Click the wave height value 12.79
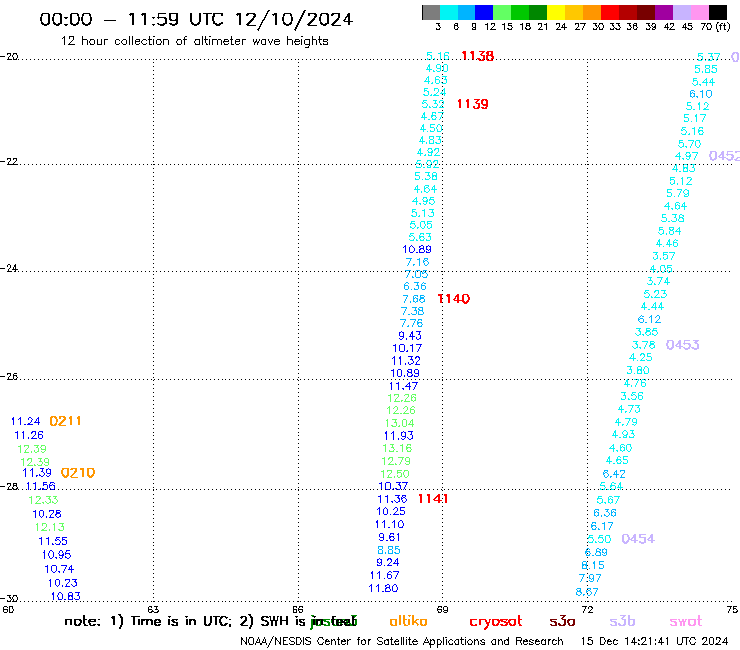Image resolution: width=740 pixels, height=650 pixels. [396, 461]
